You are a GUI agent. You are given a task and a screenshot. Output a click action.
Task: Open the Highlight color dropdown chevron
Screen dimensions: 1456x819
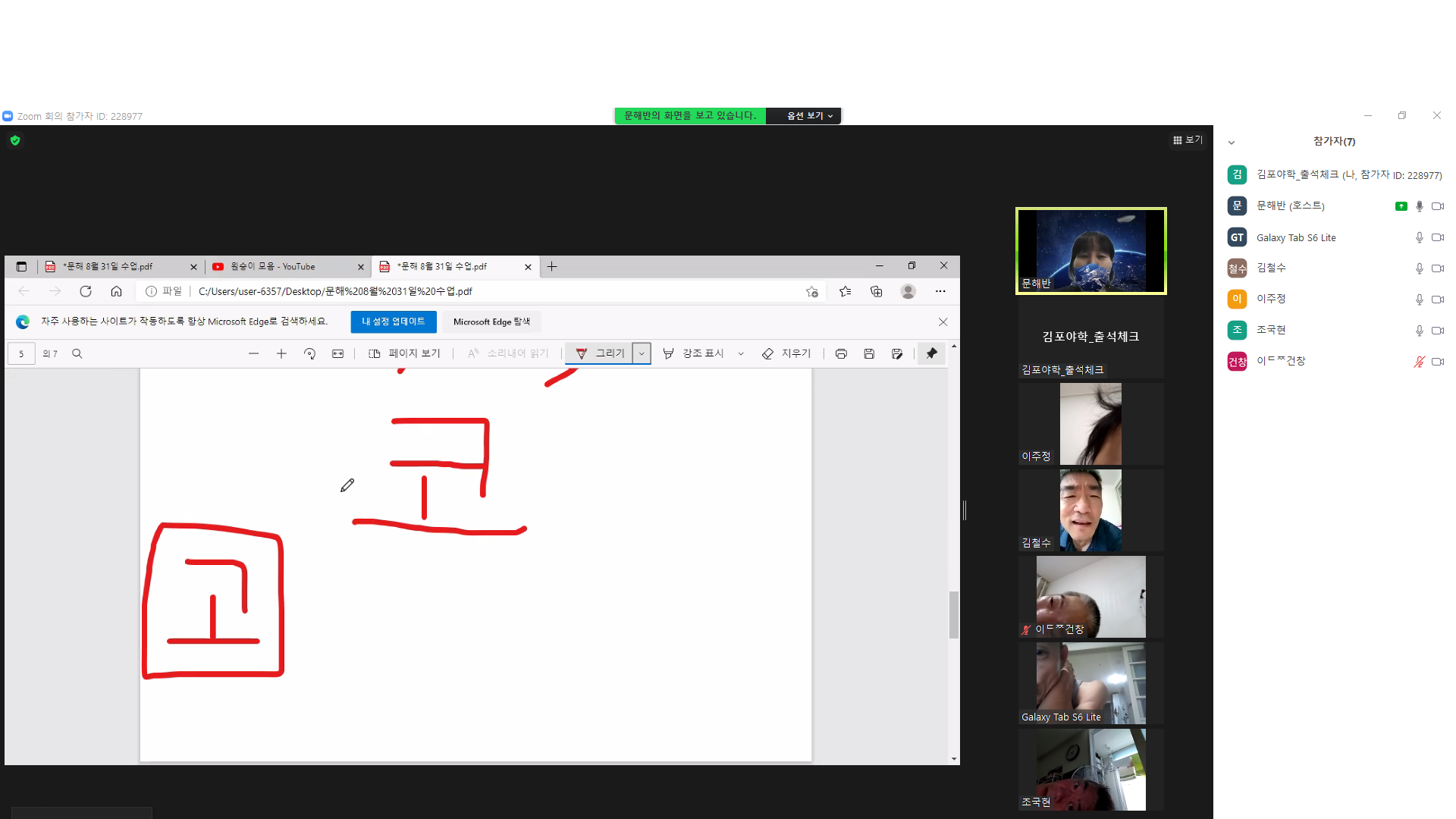[741, 353]
